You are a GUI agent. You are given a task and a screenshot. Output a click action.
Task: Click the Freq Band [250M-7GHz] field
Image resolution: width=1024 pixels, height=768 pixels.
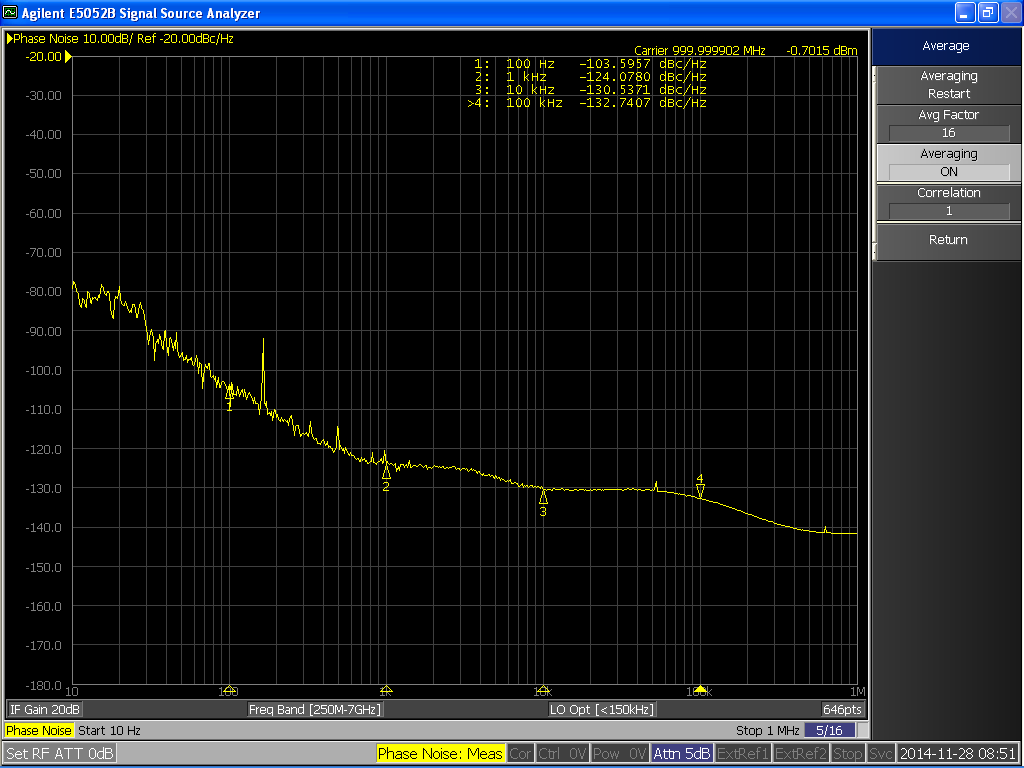coord(315,709)
